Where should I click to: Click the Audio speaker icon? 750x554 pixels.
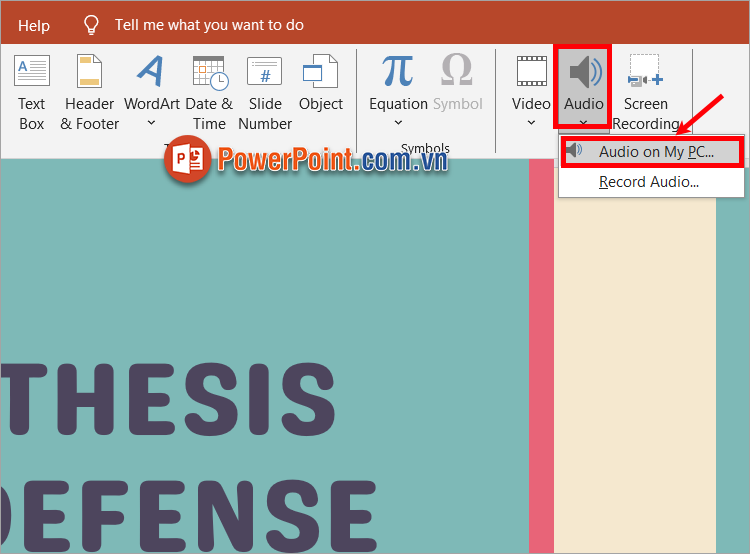click(x=583, y=74)
